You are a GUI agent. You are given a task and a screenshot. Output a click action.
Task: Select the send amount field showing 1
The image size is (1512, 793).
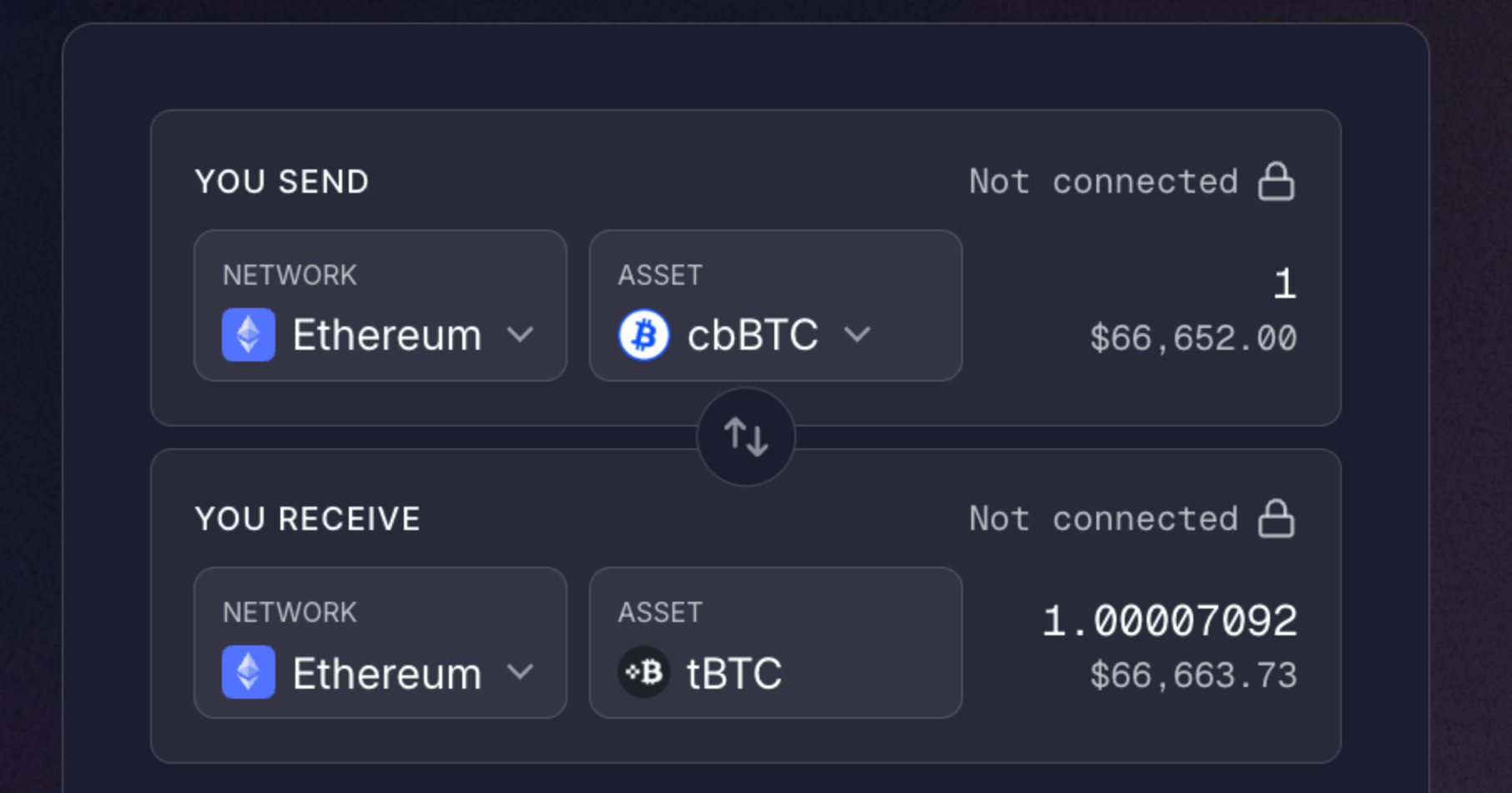(1285, 284)
